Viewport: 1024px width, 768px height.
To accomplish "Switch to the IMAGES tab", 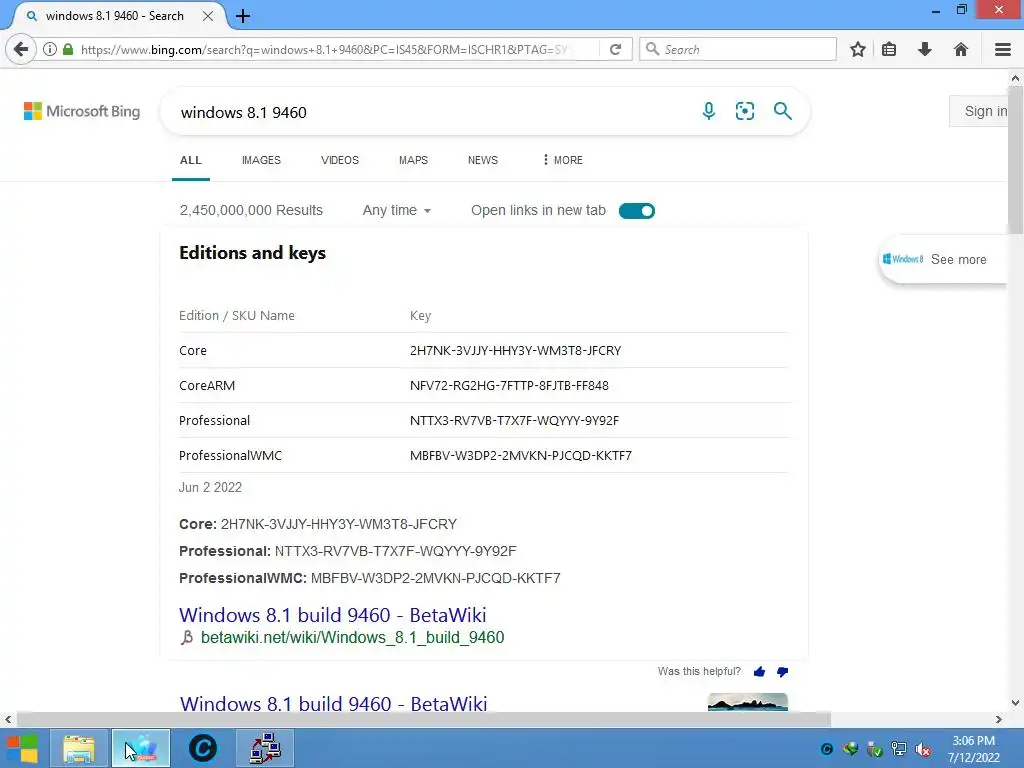I will point(261,160).
